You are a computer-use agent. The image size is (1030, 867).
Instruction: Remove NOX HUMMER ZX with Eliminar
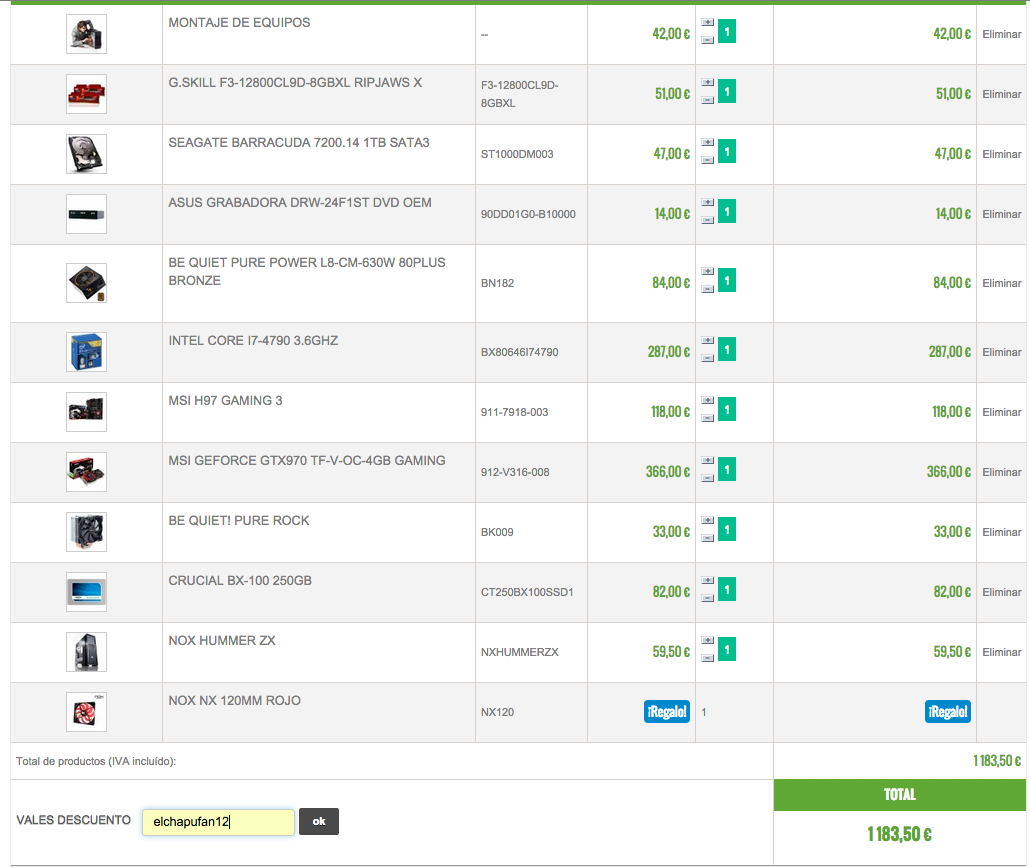[1002, 652]
